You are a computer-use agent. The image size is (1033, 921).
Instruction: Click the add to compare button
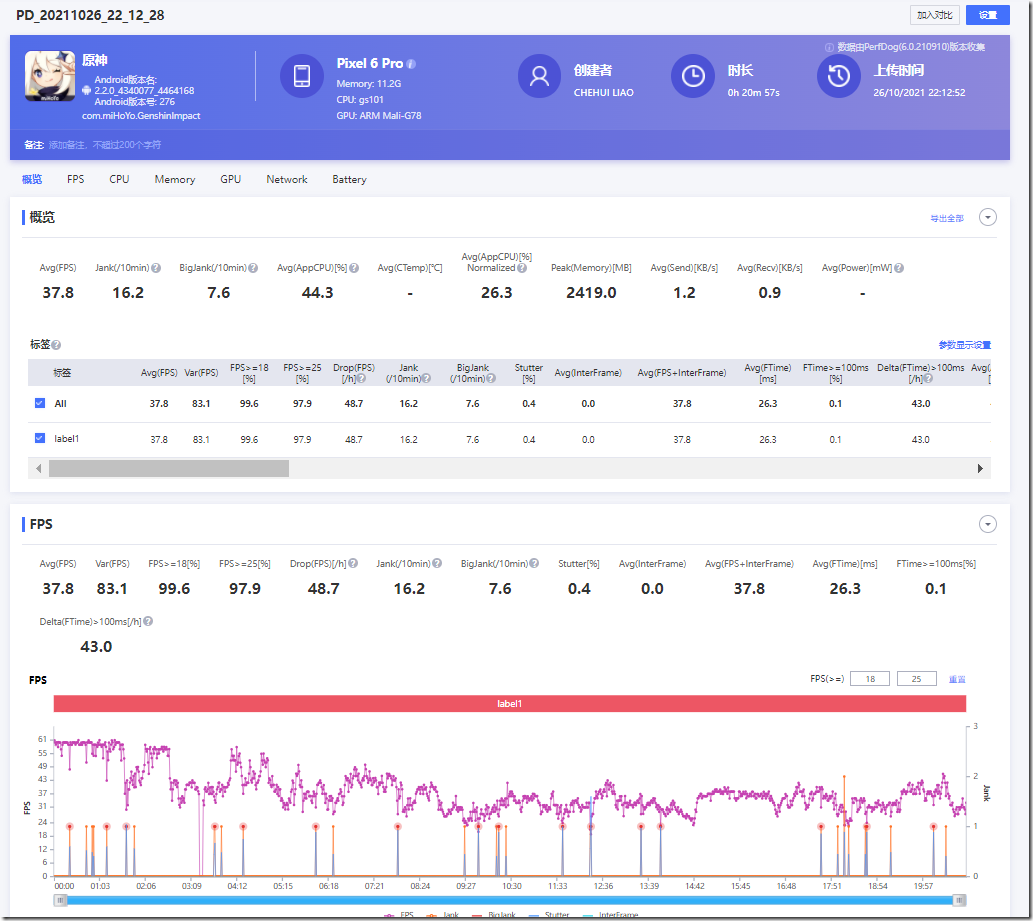(935, 15)
